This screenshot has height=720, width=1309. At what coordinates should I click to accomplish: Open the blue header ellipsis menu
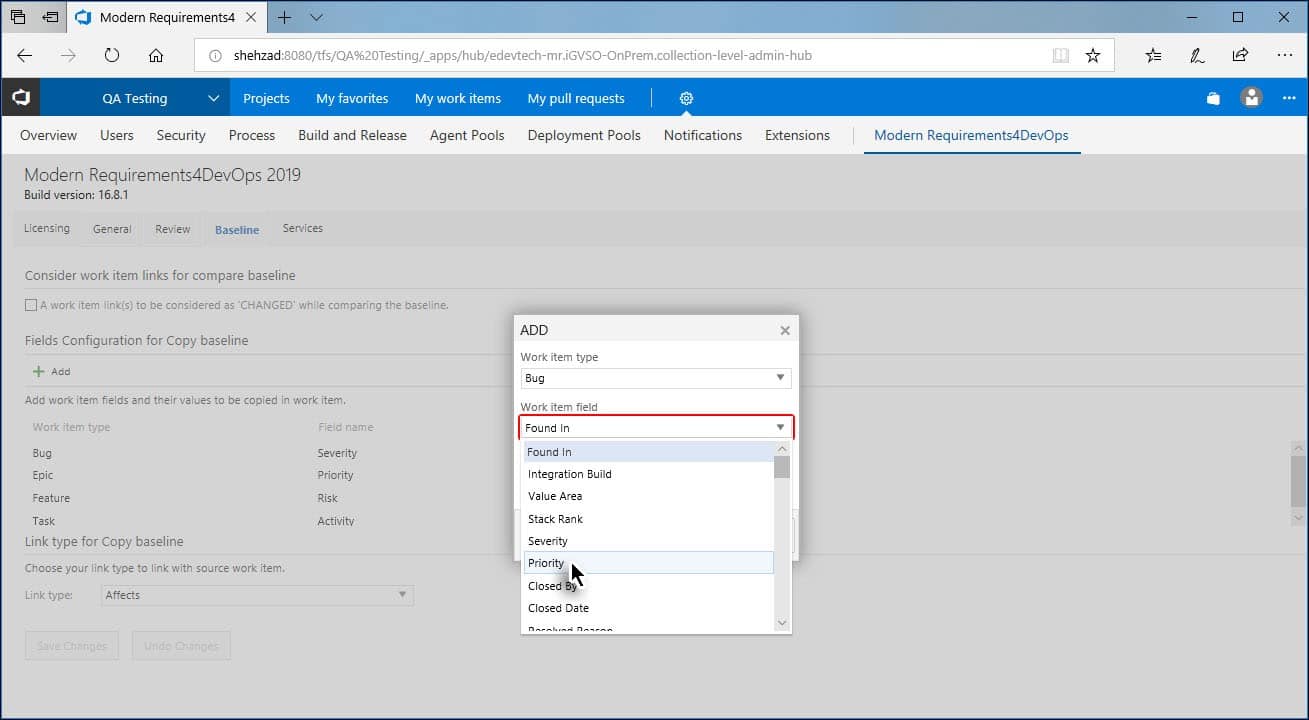click(x=1289, y=98)
